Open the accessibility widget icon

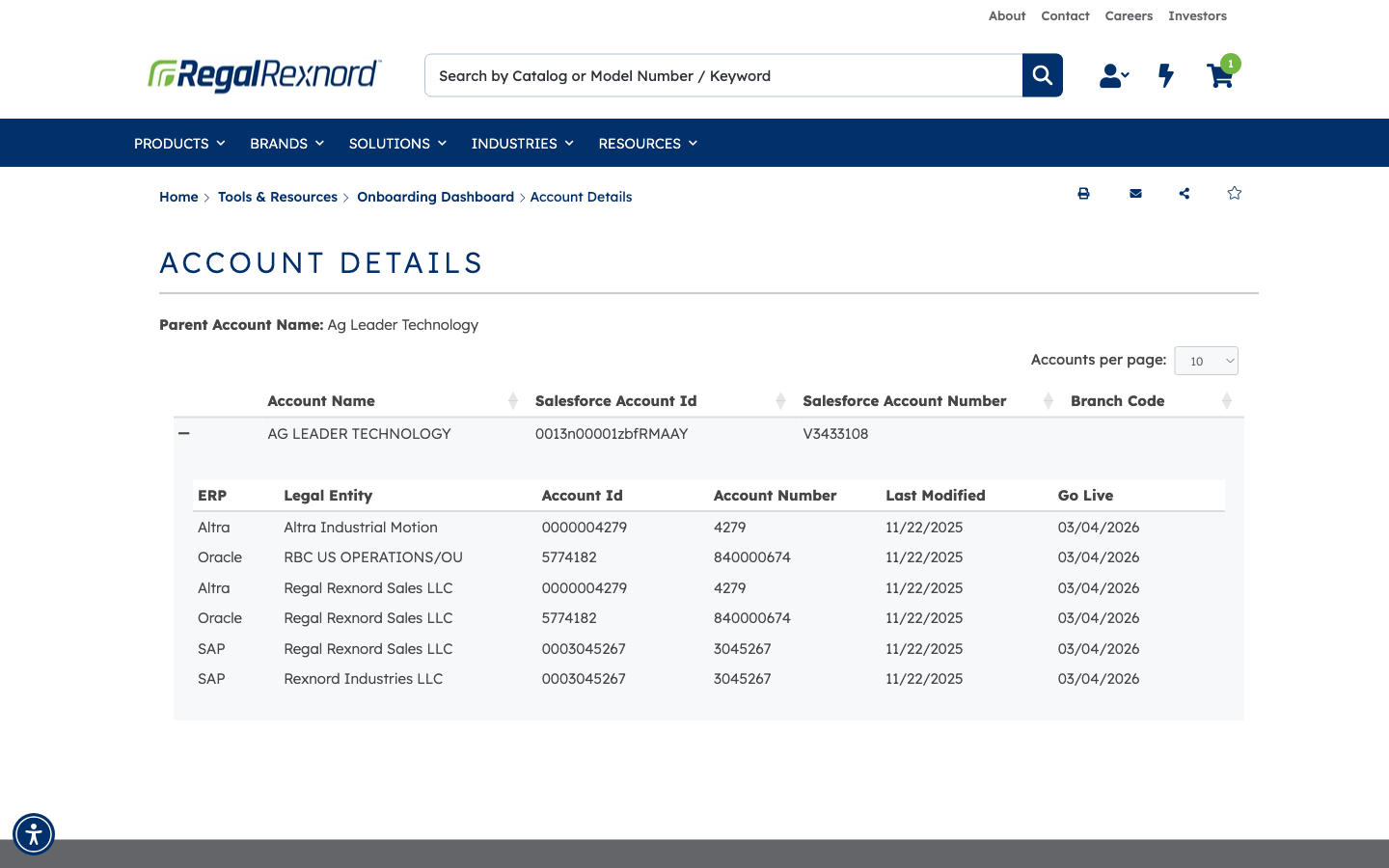(x=34, y=834)
